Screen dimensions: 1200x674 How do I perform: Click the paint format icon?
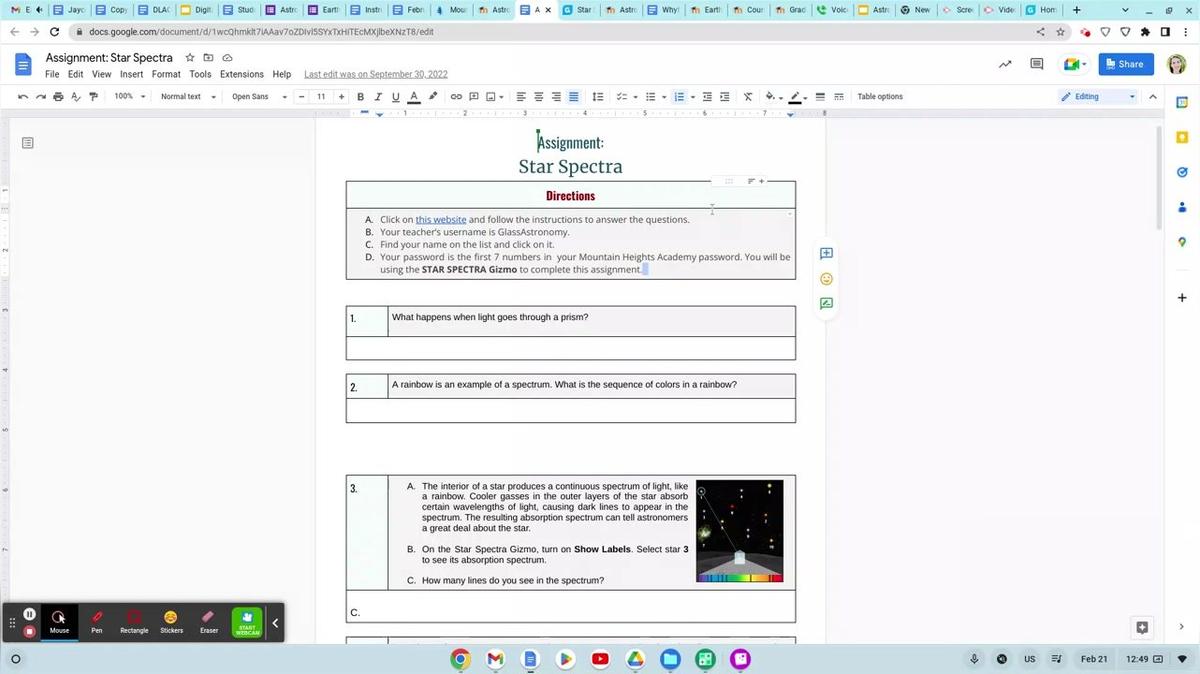click(94, 97)
